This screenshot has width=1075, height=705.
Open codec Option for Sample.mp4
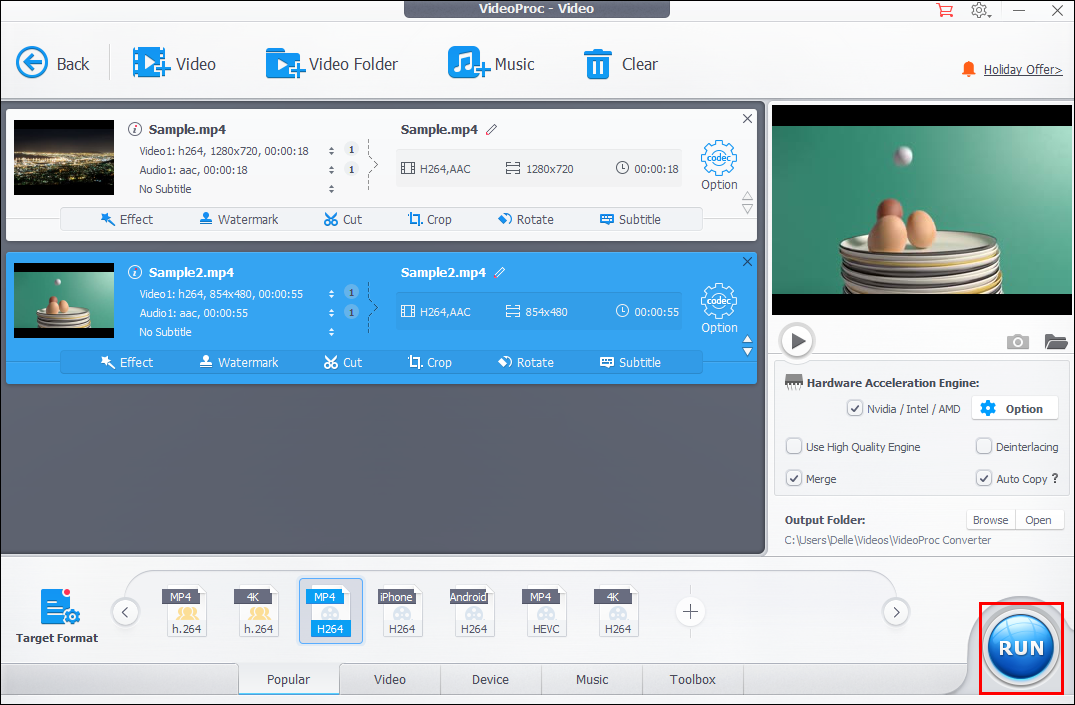click(x=718, y=165)
